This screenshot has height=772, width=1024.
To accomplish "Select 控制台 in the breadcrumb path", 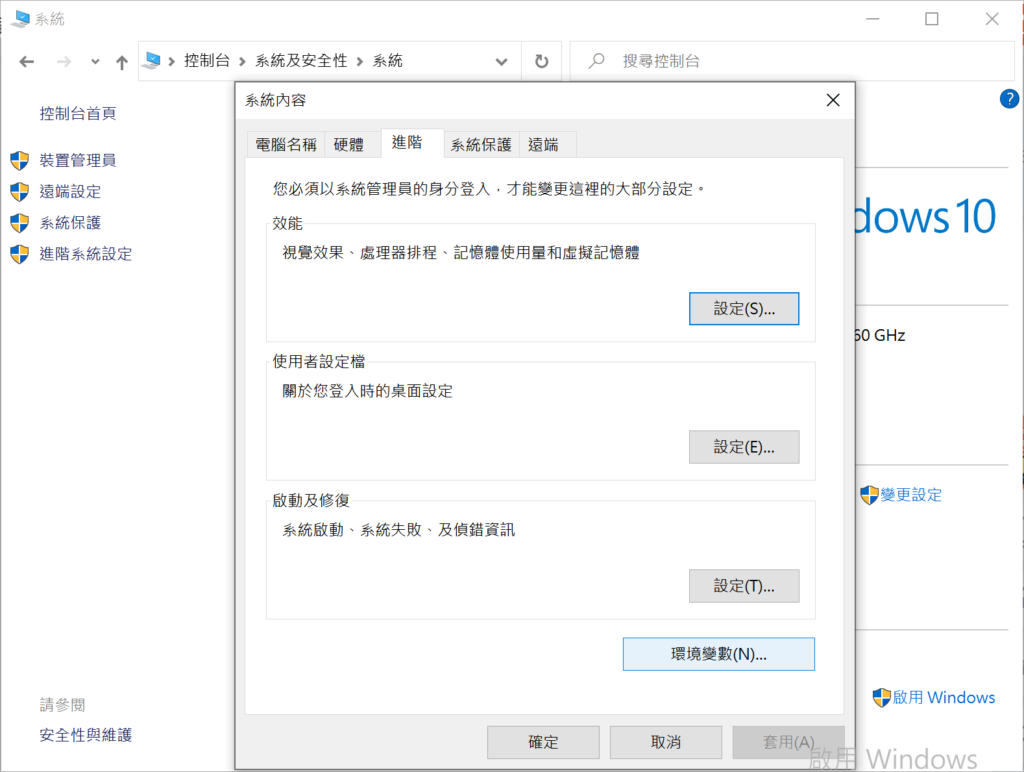I will click(x=207, y=61).
